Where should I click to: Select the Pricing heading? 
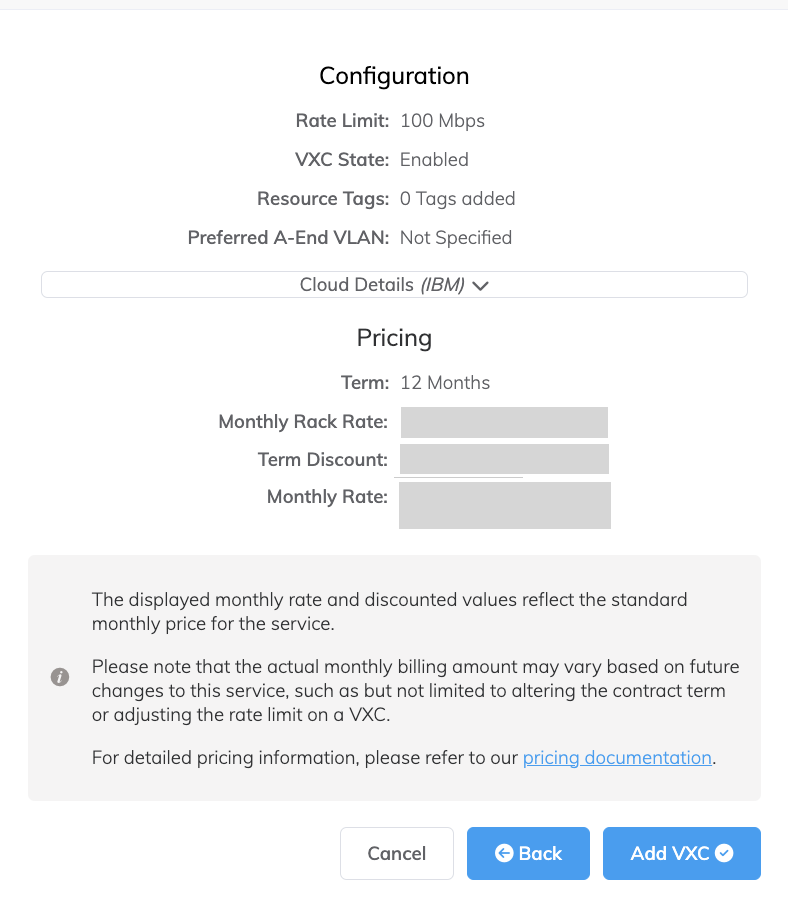click(394, 338)
